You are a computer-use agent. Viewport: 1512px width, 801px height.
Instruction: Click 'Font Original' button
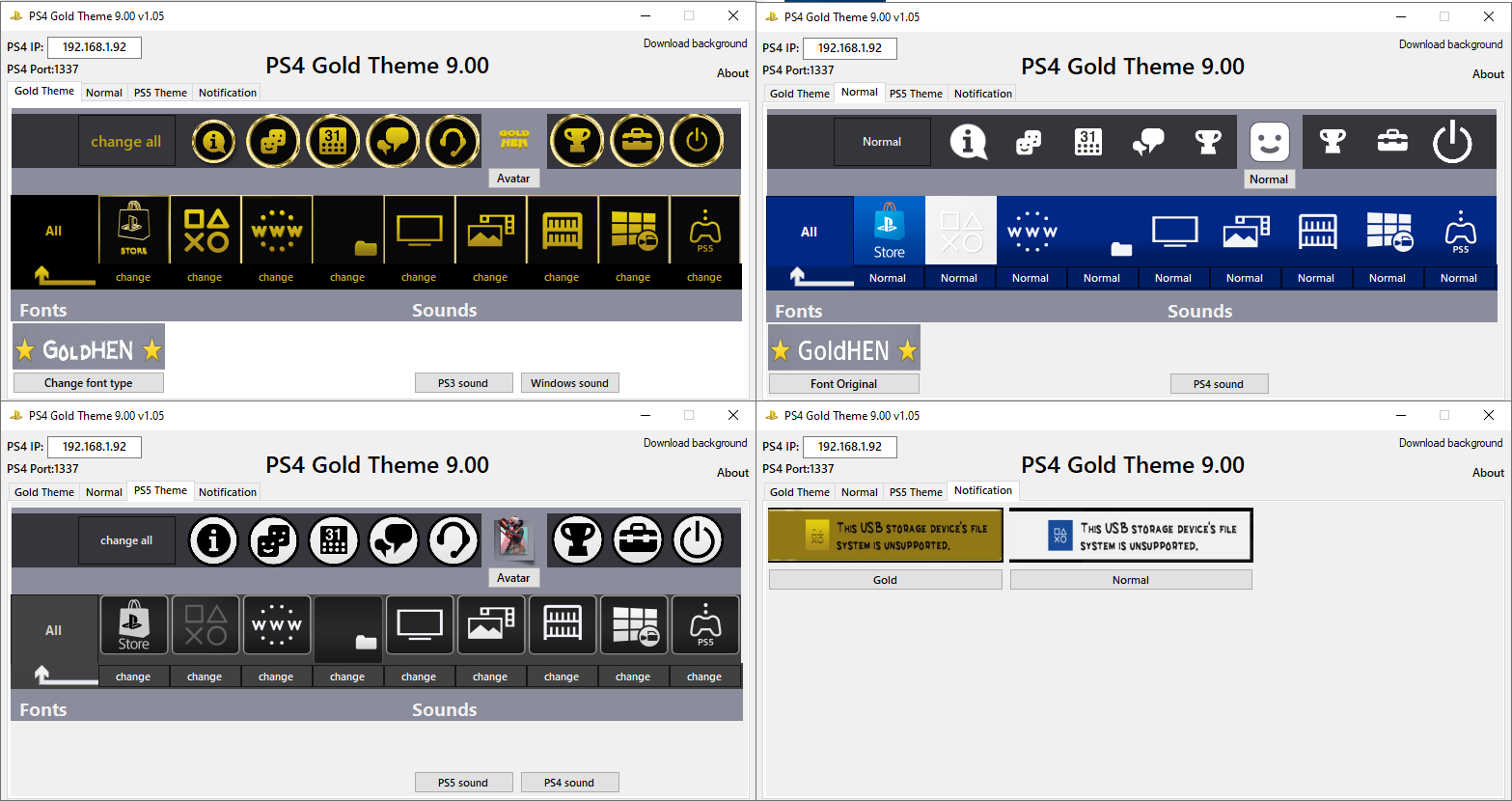tap(844, 384)
